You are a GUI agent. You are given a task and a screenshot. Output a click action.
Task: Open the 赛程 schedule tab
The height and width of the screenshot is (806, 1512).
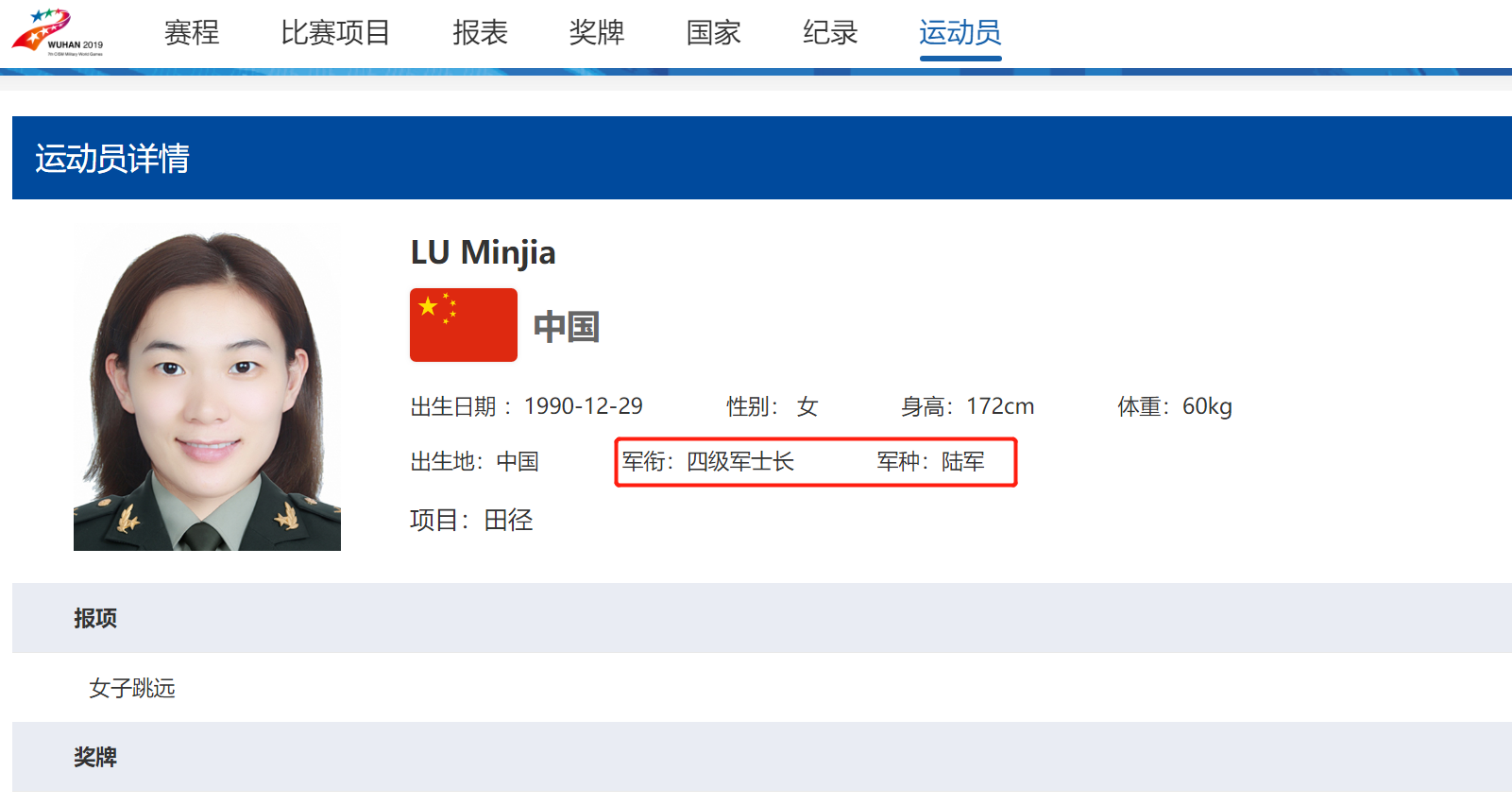(192, 32)
